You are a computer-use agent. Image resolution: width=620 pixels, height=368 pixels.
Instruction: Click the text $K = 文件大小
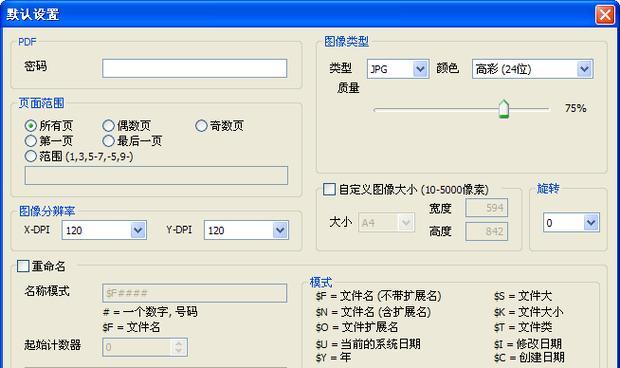pyautogui.click(x=528, y=312)
